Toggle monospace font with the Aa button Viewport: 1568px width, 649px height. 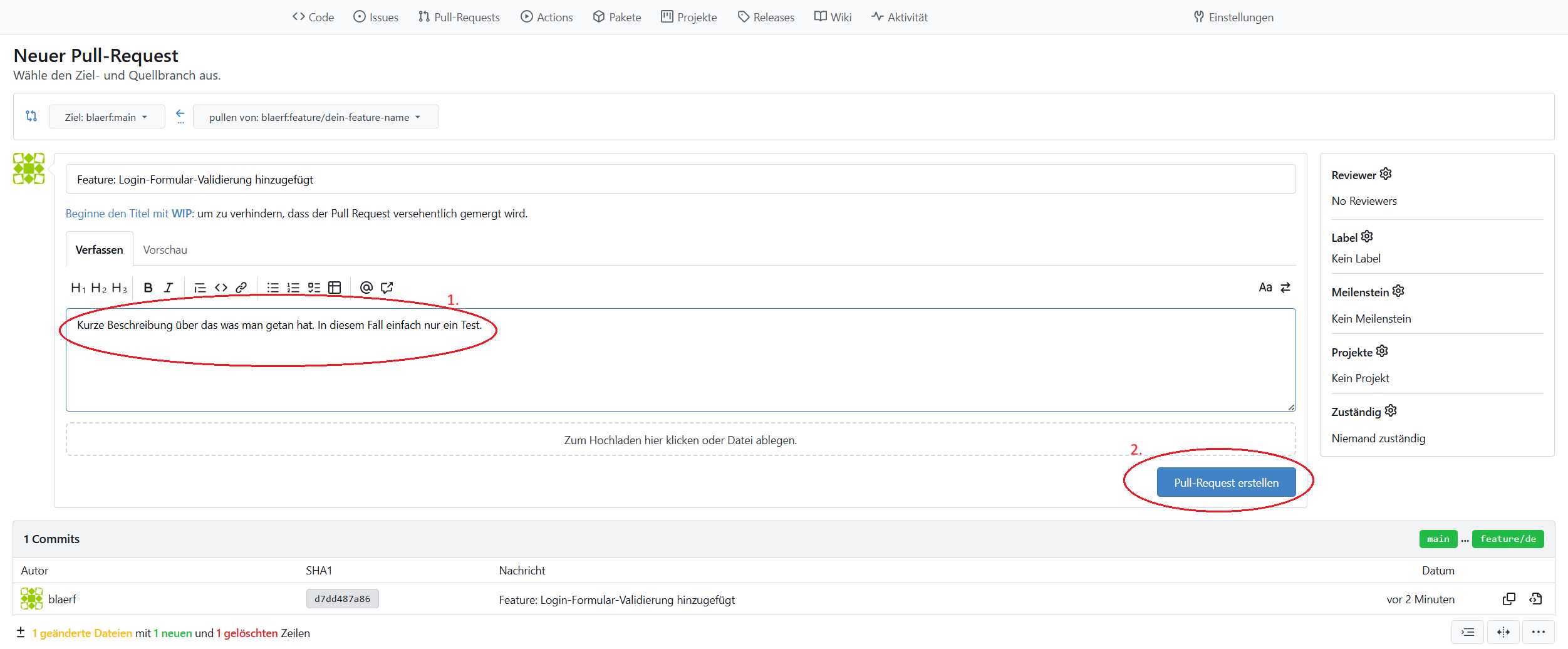tap(1265, 288)
